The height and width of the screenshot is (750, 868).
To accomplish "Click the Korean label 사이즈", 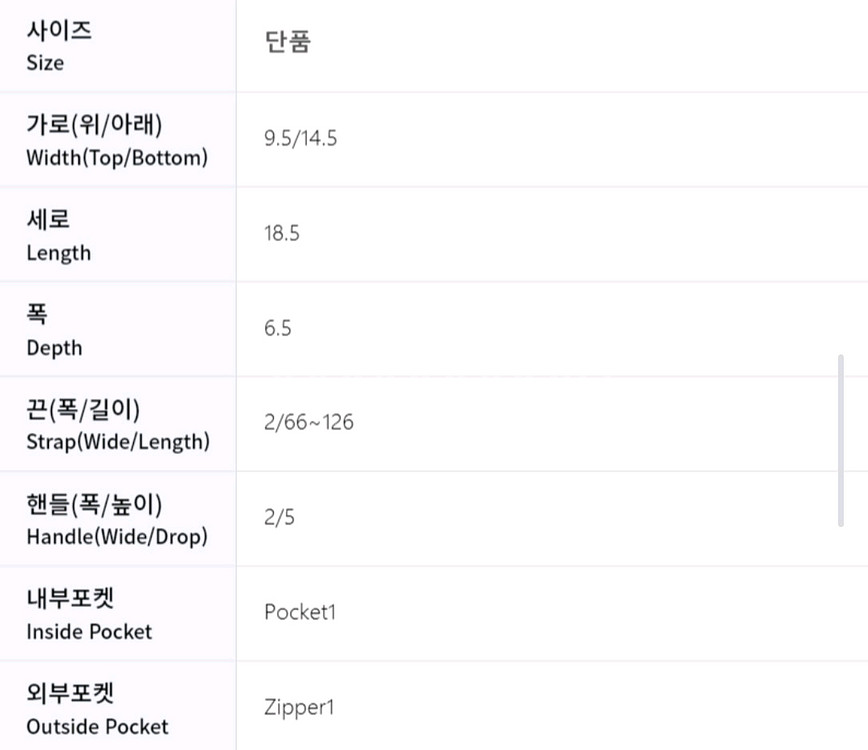I will pyautogui.click(x=59, y=31).
